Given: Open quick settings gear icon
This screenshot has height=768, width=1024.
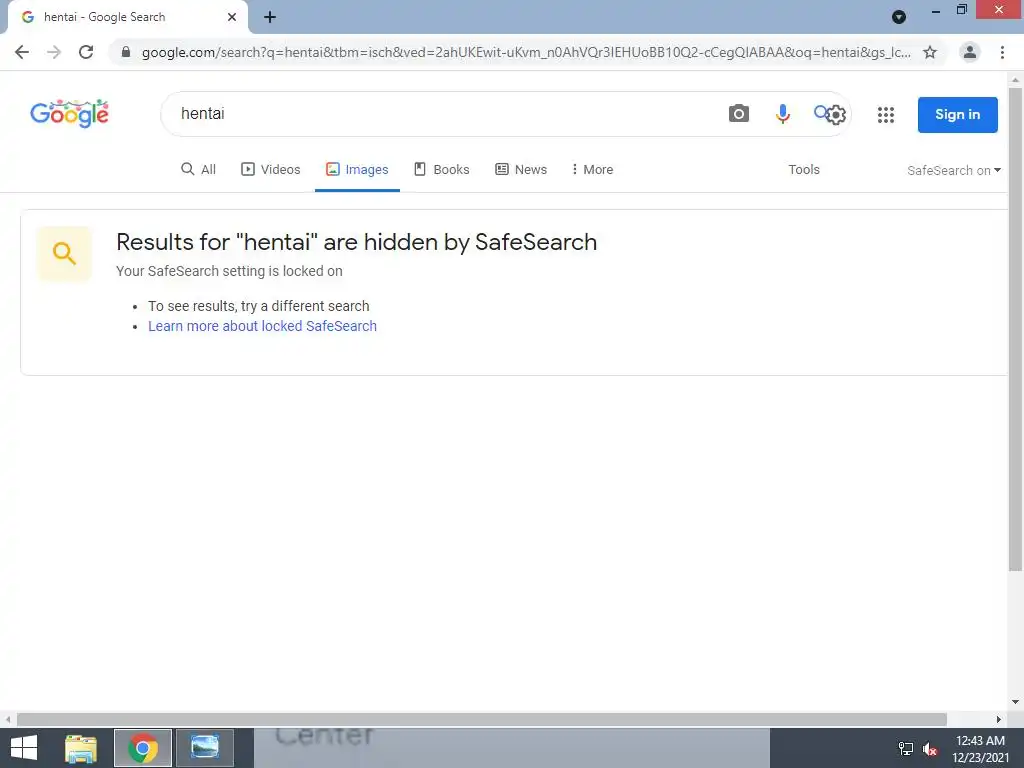Looking at the screenshot, I should [835, 115].
